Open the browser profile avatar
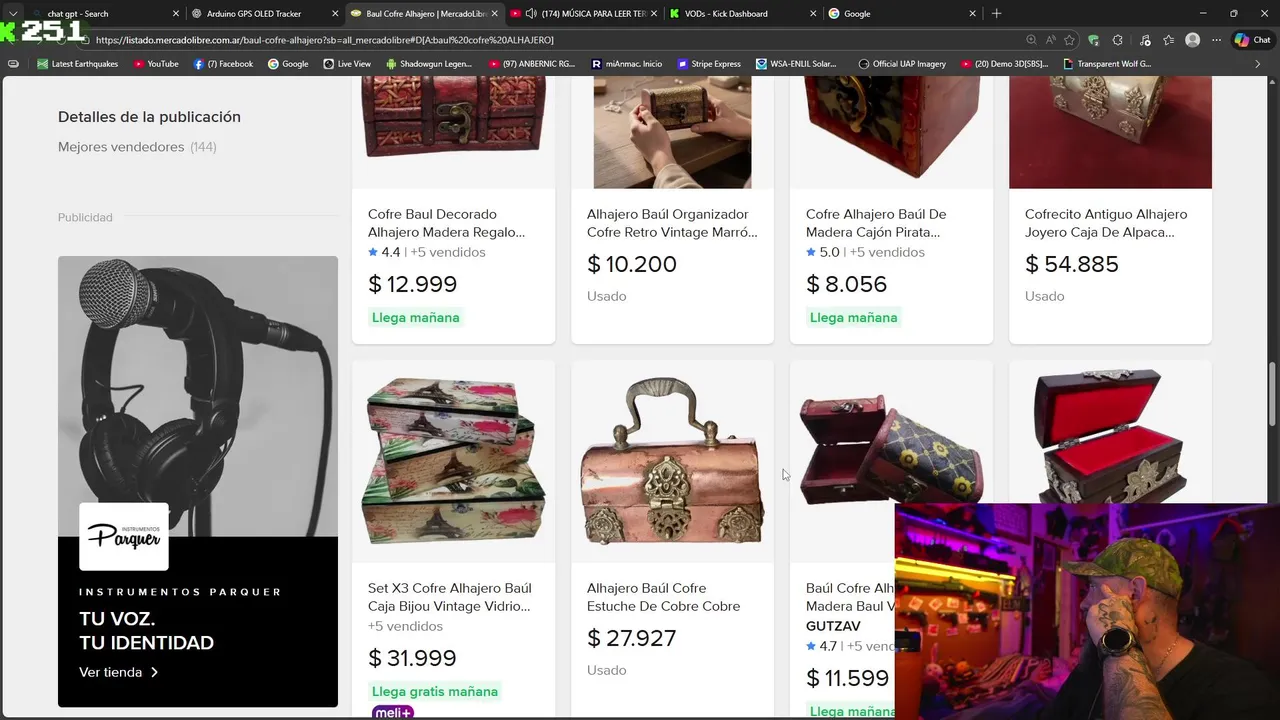1280x720 pixels. pos(1192,40)
